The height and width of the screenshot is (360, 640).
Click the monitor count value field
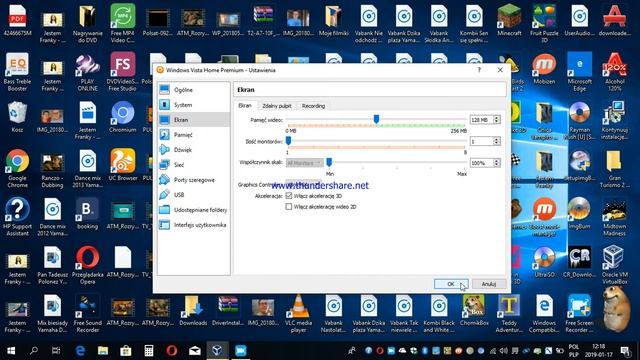[481, 141]
